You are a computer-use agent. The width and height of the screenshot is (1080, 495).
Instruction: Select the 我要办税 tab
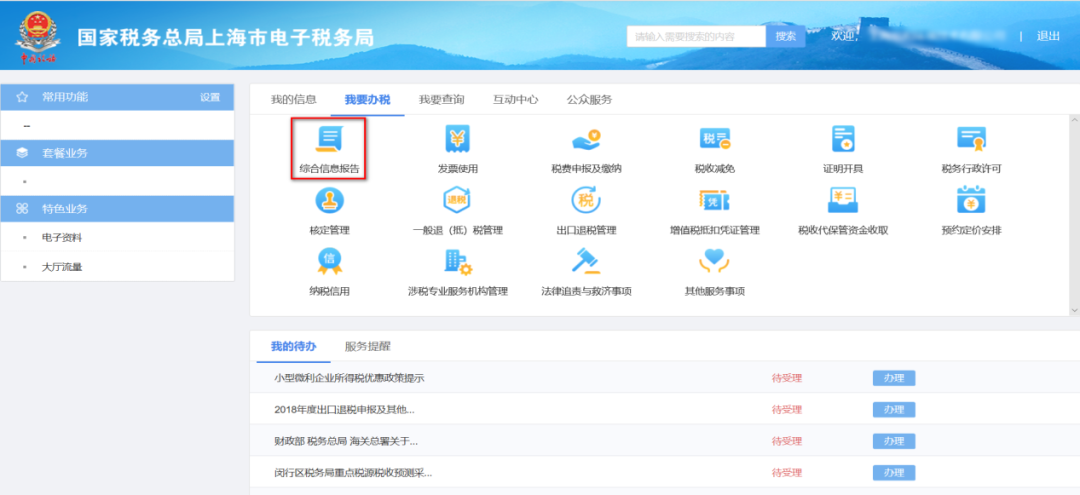pos(367,100)
